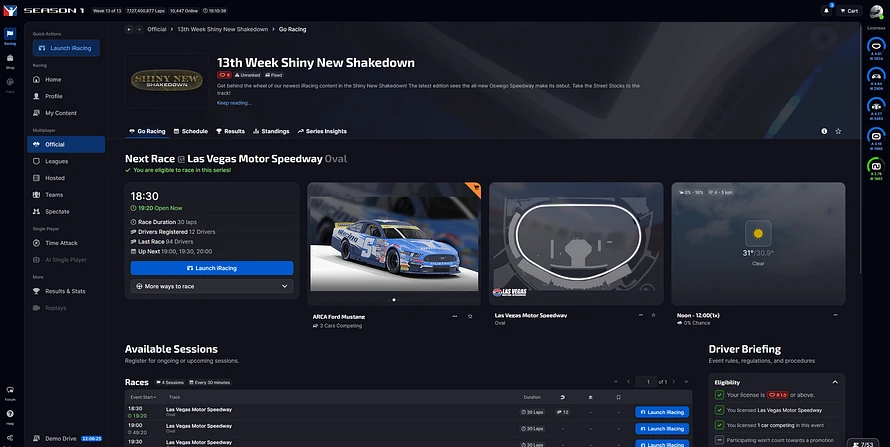Click 13th Week Shiny New Shakedown breadcrumb
The height and width of the screenshot is (447, 890).
tap(222, 29)
